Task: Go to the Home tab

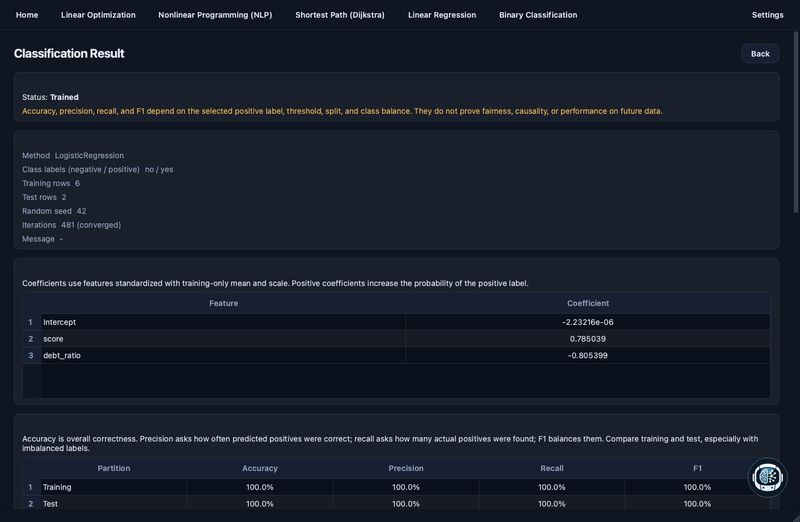Action: [x=27, y=15]
